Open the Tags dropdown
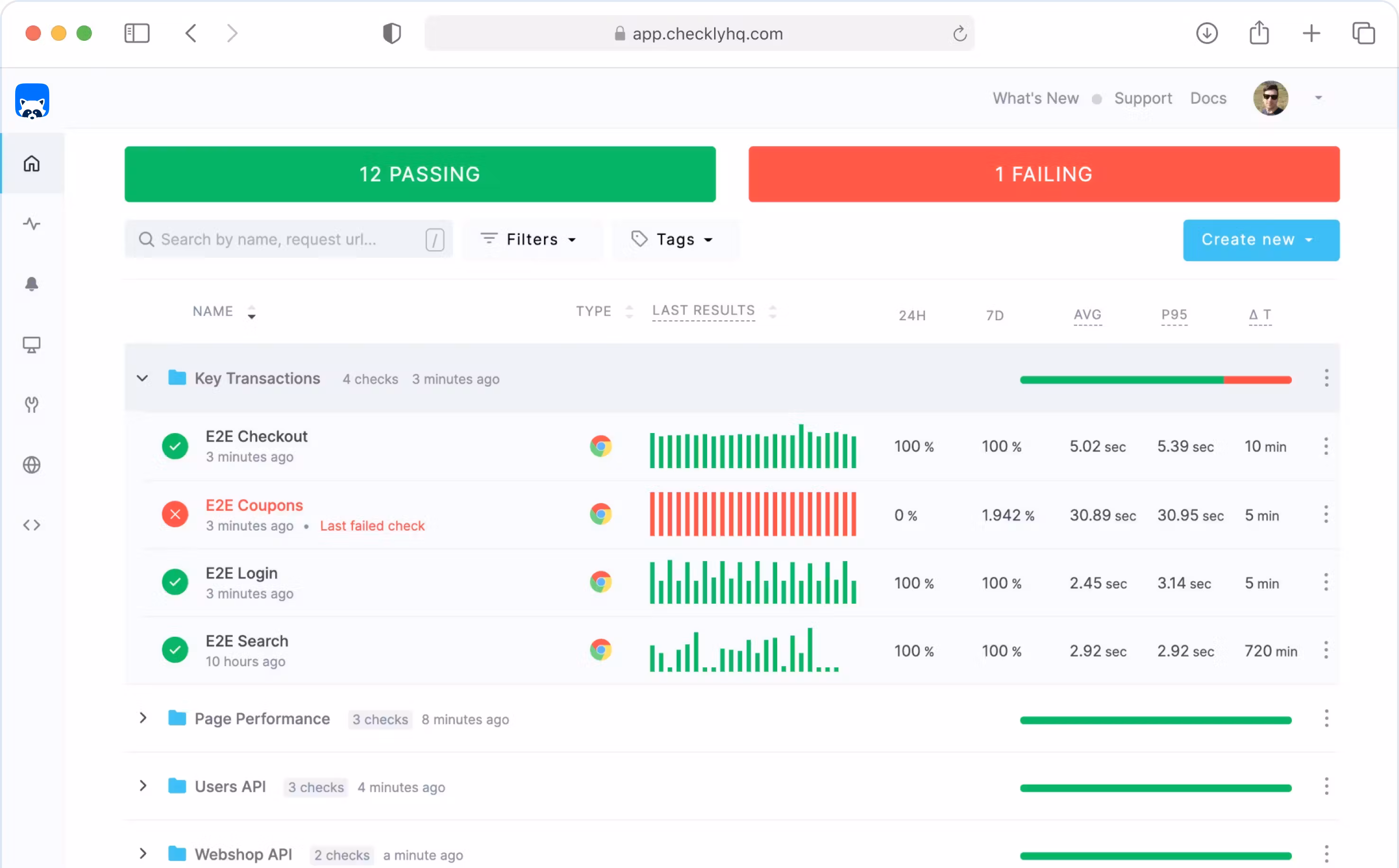Screen dimensions: 1399x868 (672, 239)
